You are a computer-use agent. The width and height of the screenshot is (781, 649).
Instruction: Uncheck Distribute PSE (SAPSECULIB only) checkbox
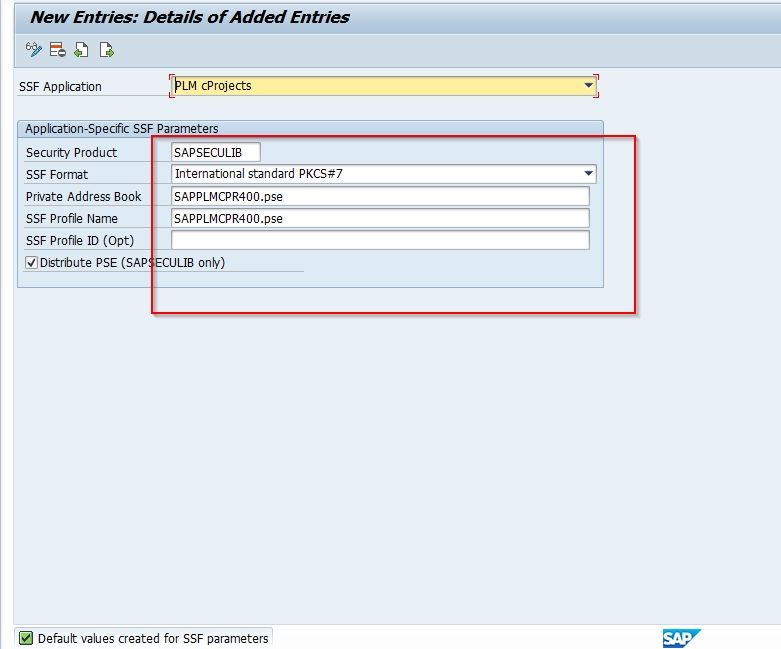(x=31, y=262)
